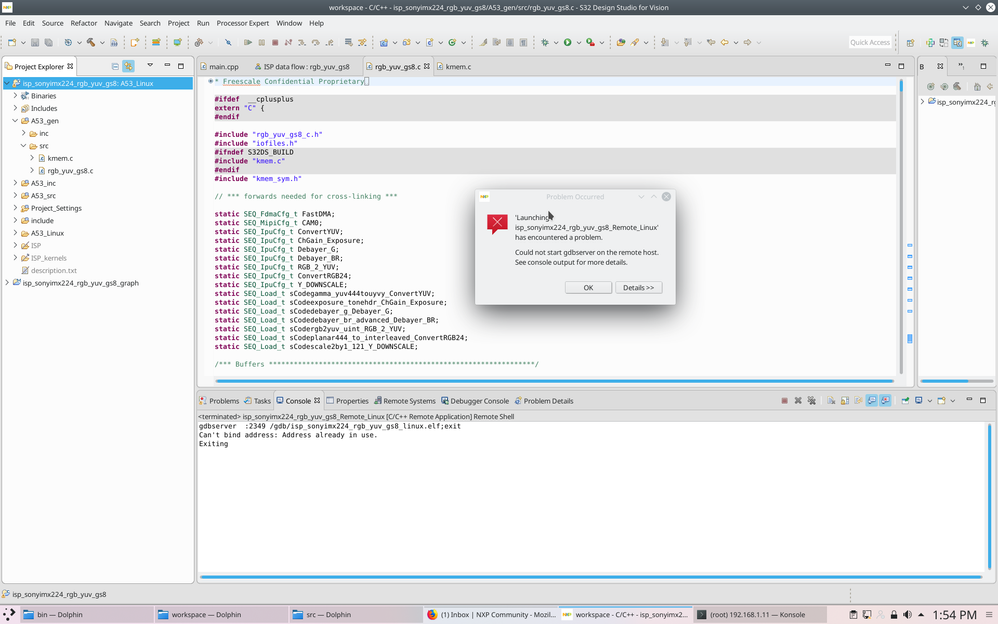Collapse the src folder under A53_gen
Screen dimensions: 998x624
(24, 146)
